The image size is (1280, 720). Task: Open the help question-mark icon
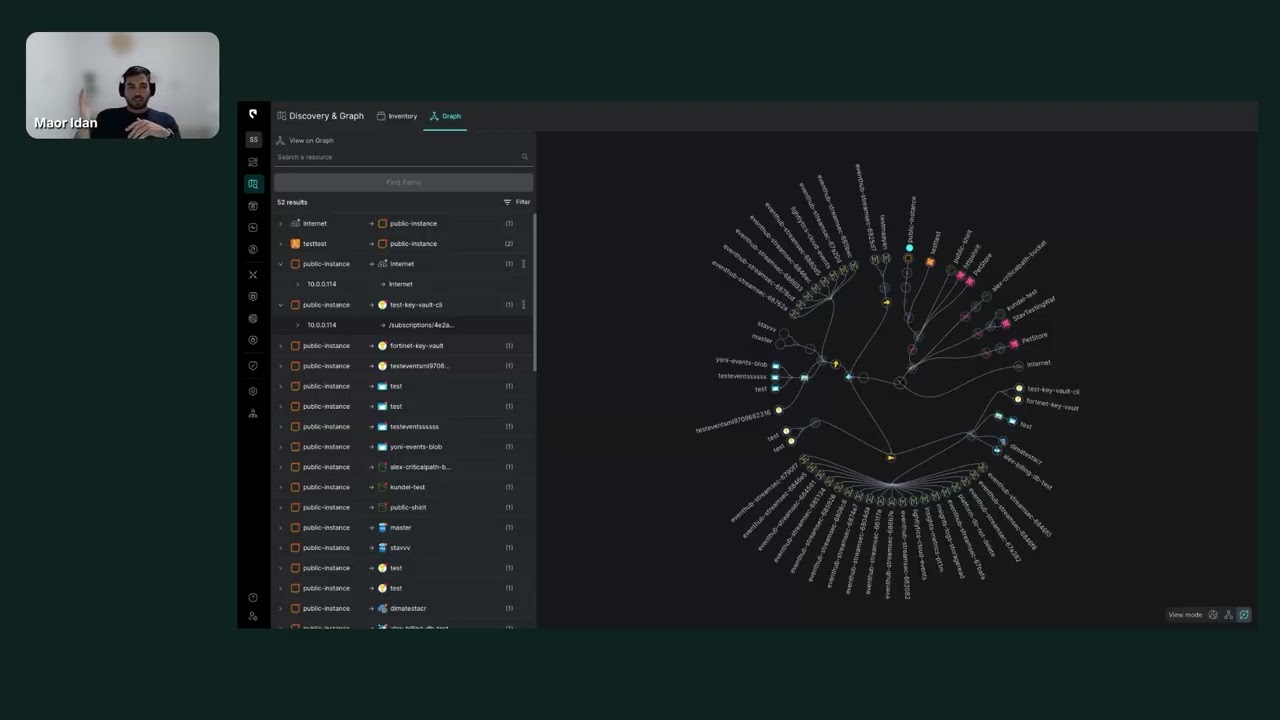(x=253, y=598)
